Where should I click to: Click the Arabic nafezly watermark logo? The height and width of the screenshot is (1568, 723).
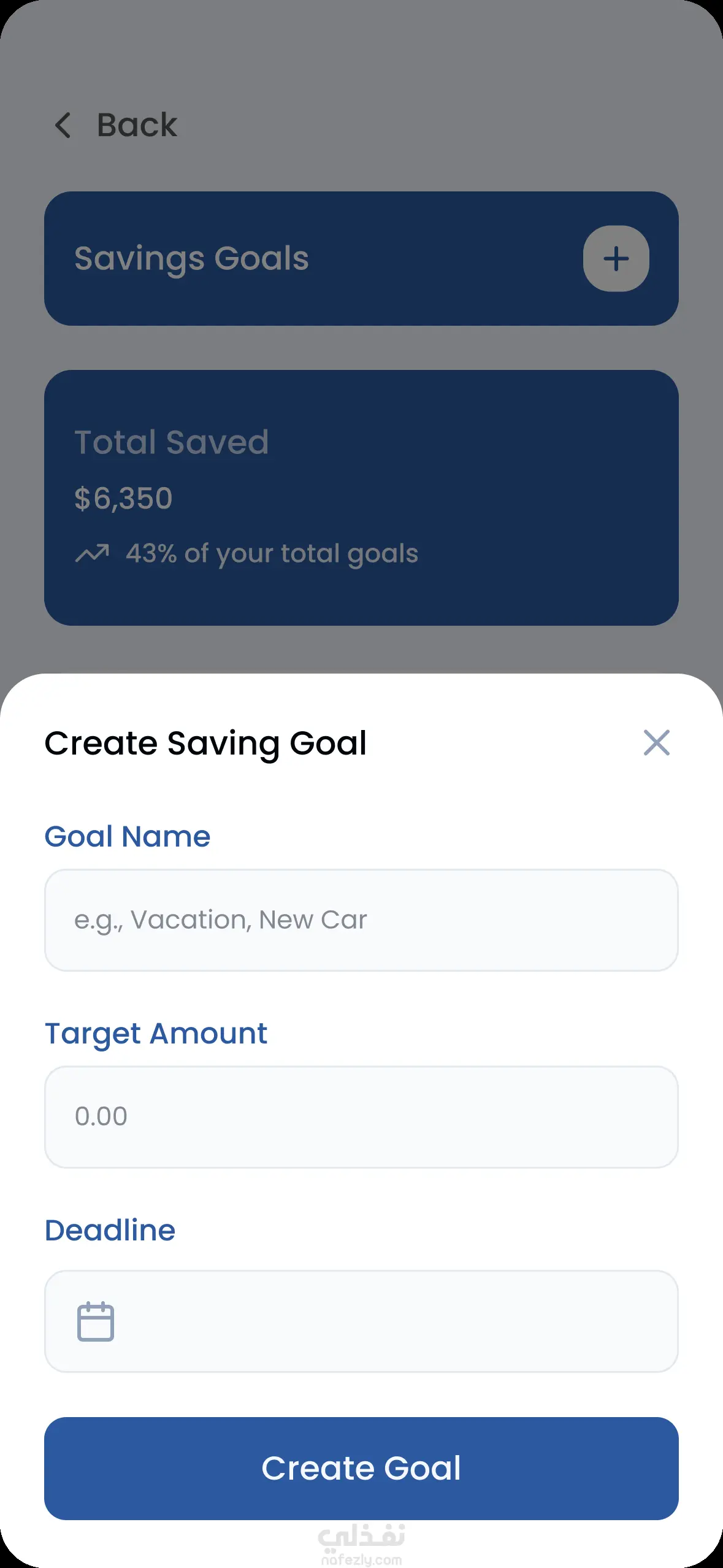(x=361, y=1536)
